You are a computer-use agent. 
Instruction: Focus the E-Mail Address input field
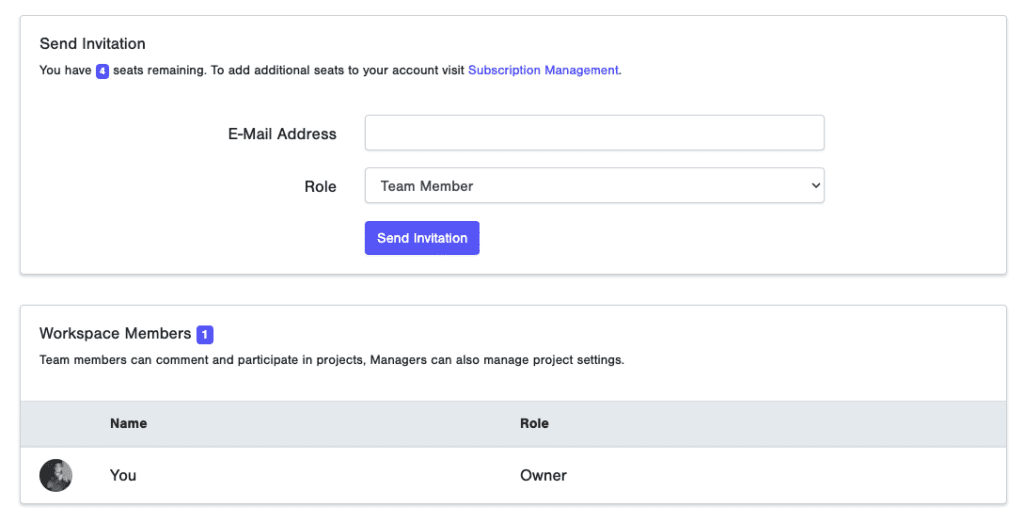[594, 133]
